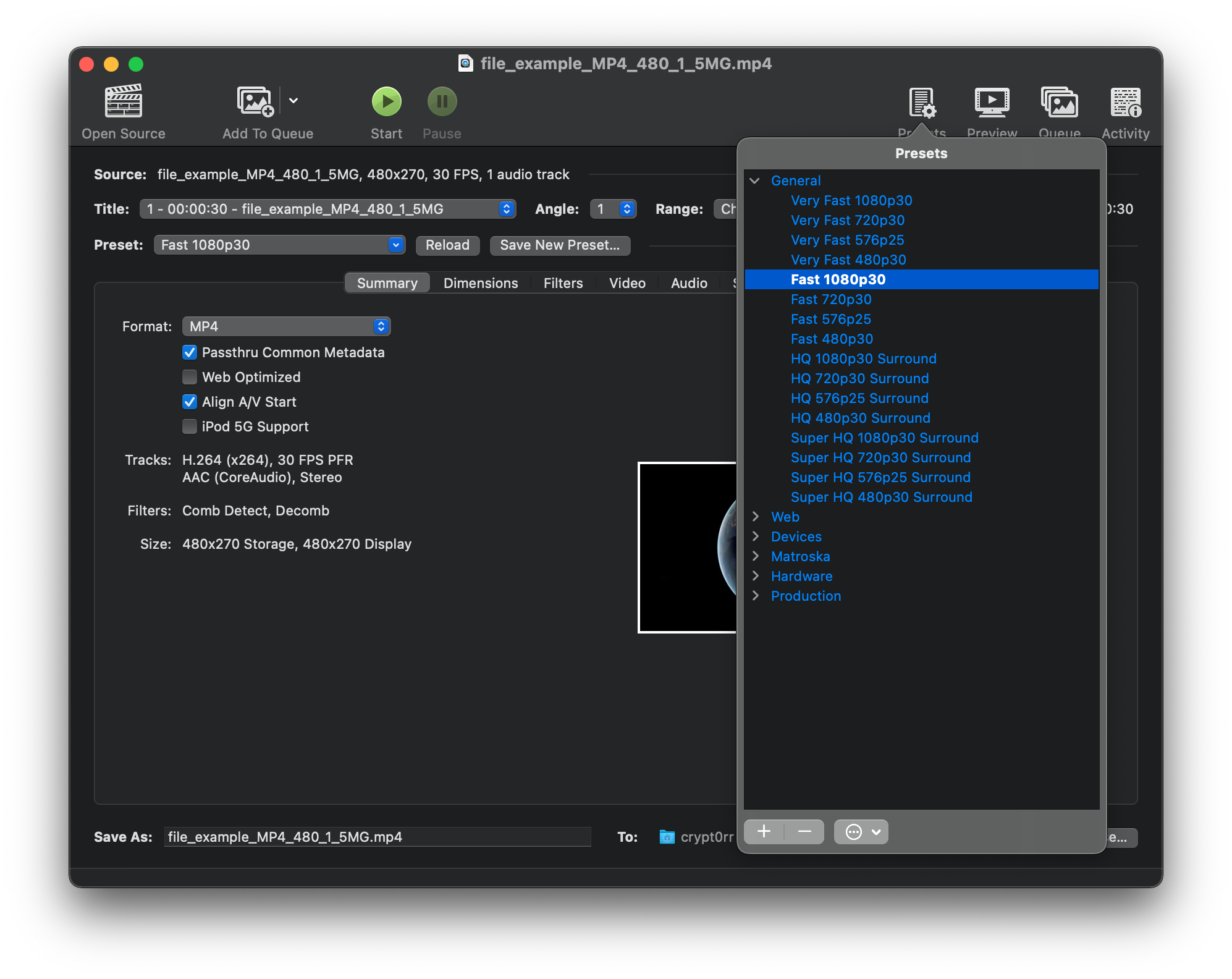The width and height of the screenshot is (1232, 979).
Task: Expand the Matroska preset category
Action: tap(755, 556)
